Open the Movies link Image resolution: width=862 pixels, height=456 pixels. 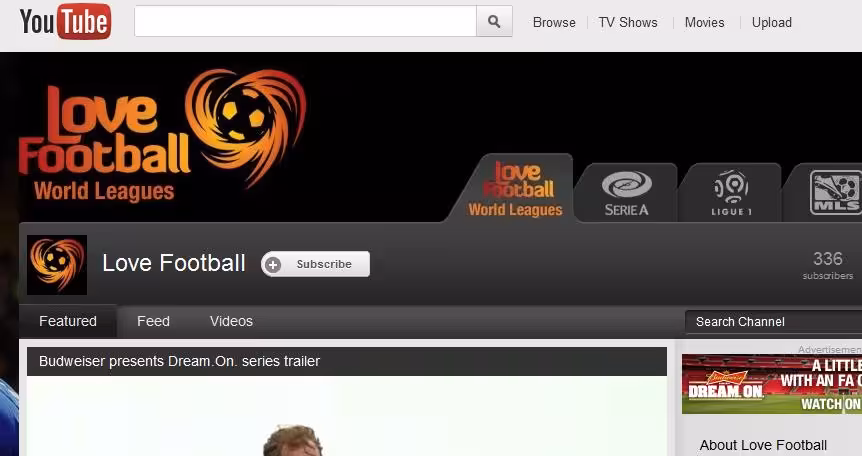pyautogui.click(x=704, y=23)
